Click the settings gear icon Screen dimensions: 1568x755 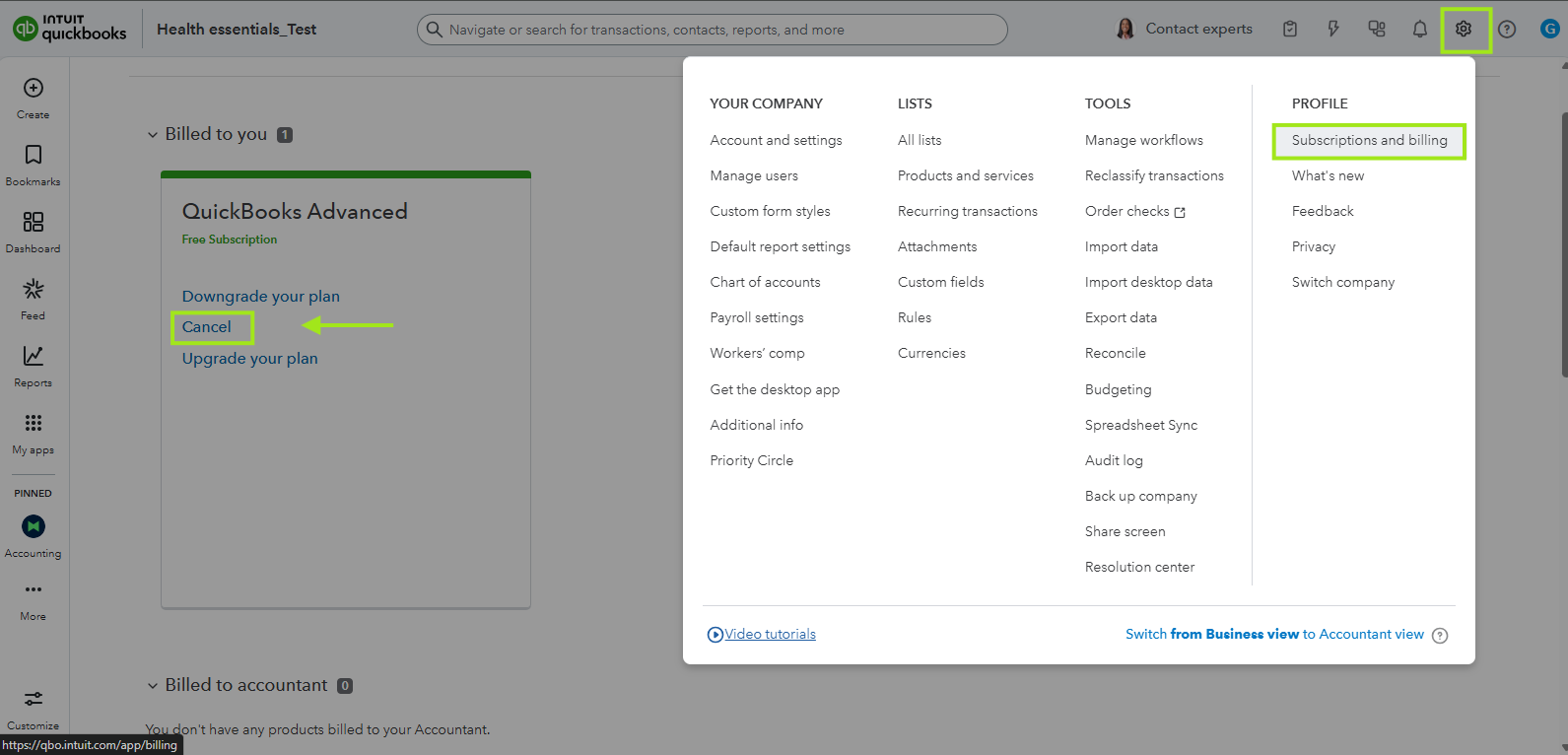(1464, 30)
